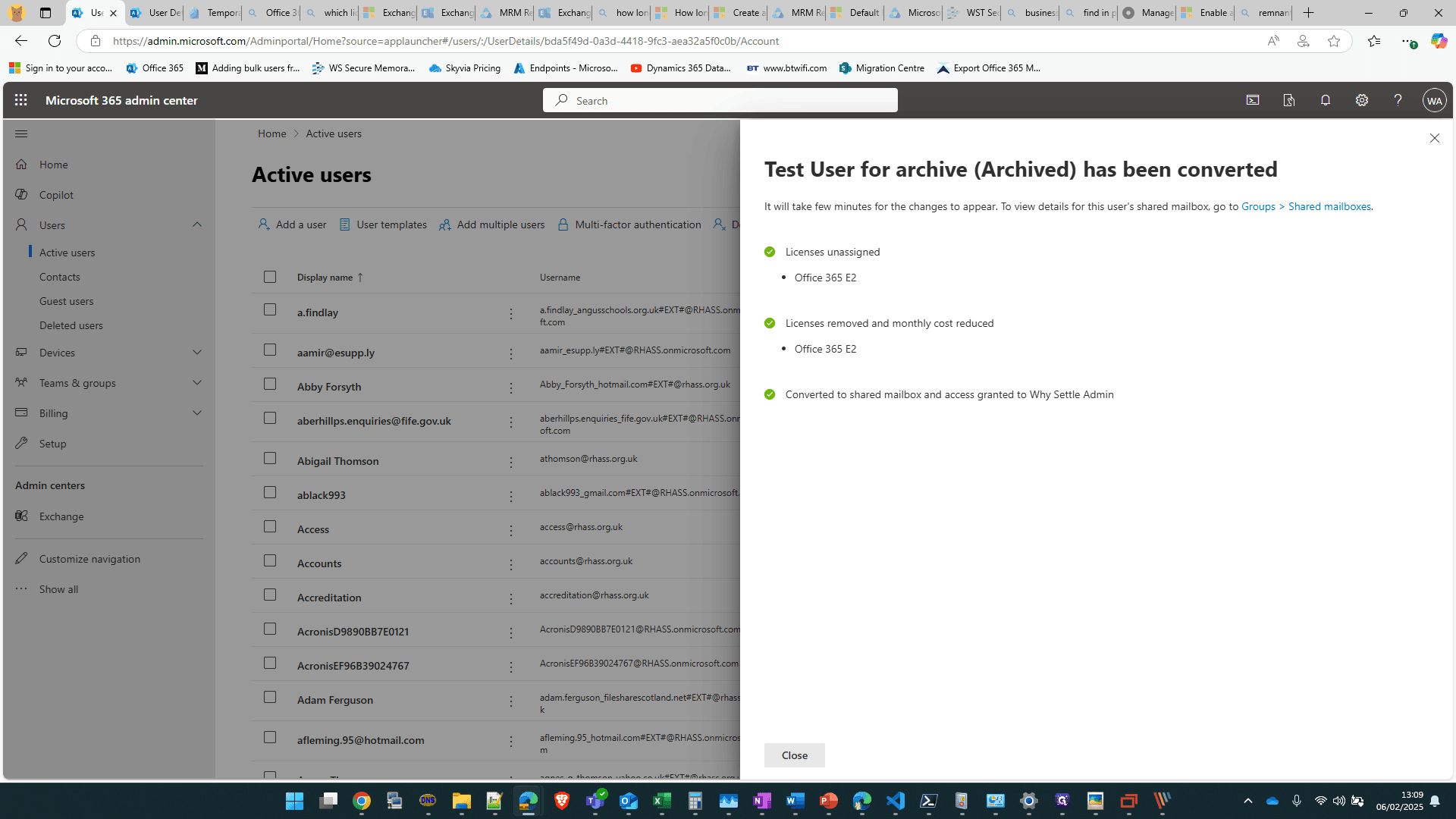Expand the Billing navigation section
The height and width of the screenshot is (819, 1456).
click(197, 413)
